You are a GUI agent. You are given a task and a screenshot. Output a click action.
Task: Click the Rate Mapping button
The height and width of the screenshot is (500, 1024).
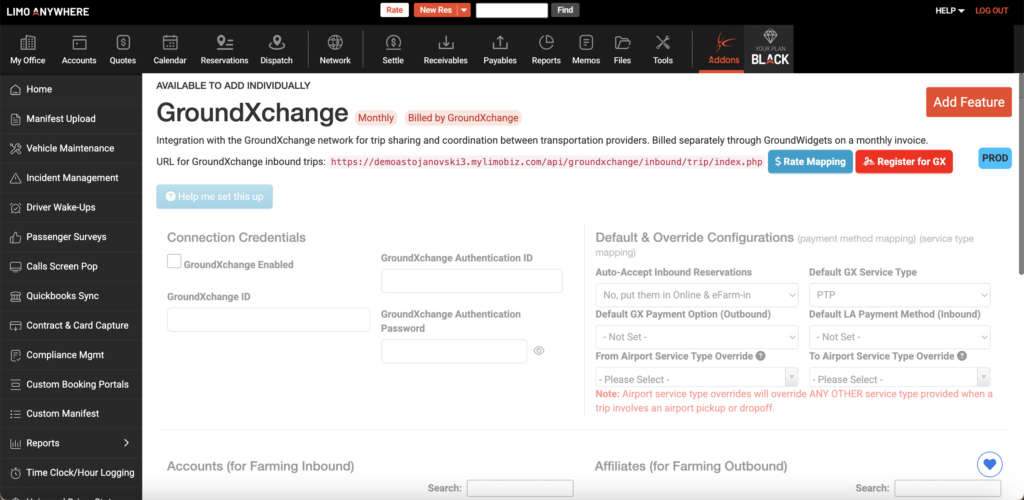tap(809, 161)
